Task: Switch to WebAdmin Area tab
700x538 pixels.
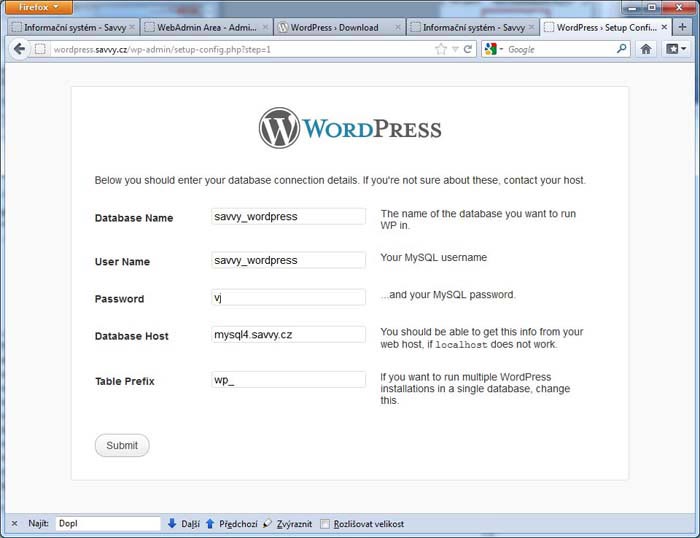Action: [x=207, y=27]
